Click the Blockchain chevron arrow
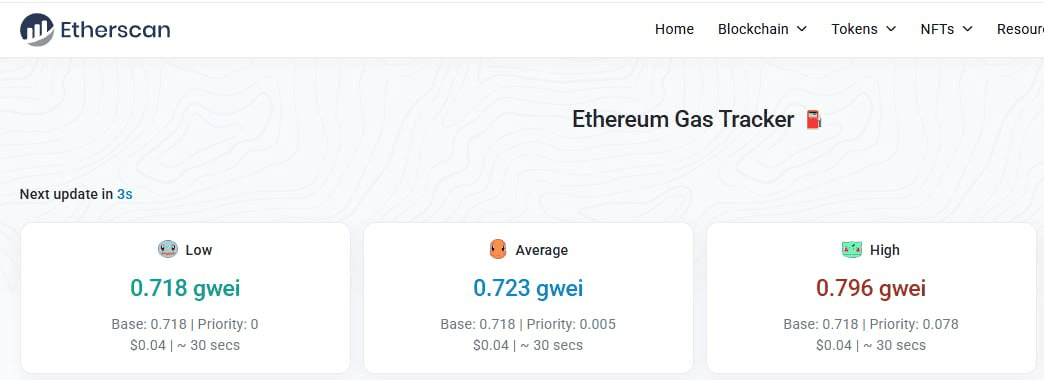 (802, 29)
